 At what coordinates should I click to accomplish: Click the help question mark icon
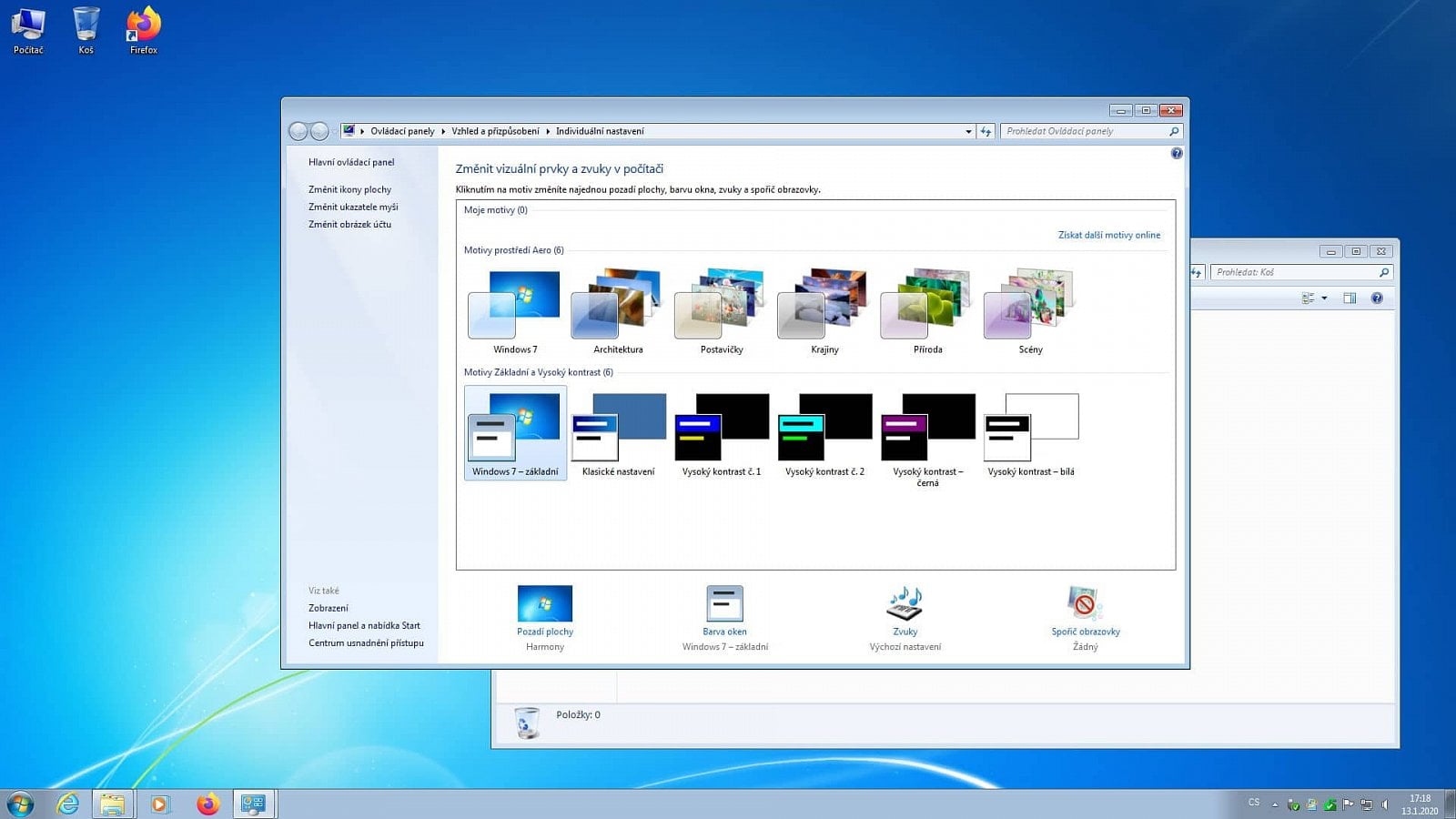[x=1177, y=154]
